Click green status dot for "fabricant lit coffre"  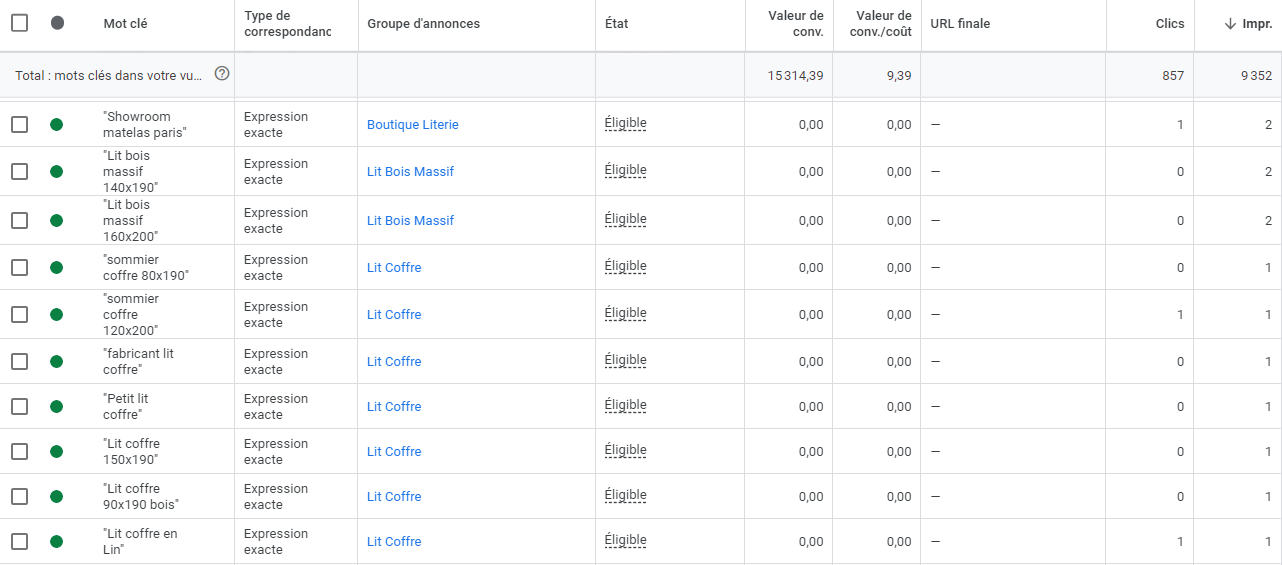click(56, 362)
